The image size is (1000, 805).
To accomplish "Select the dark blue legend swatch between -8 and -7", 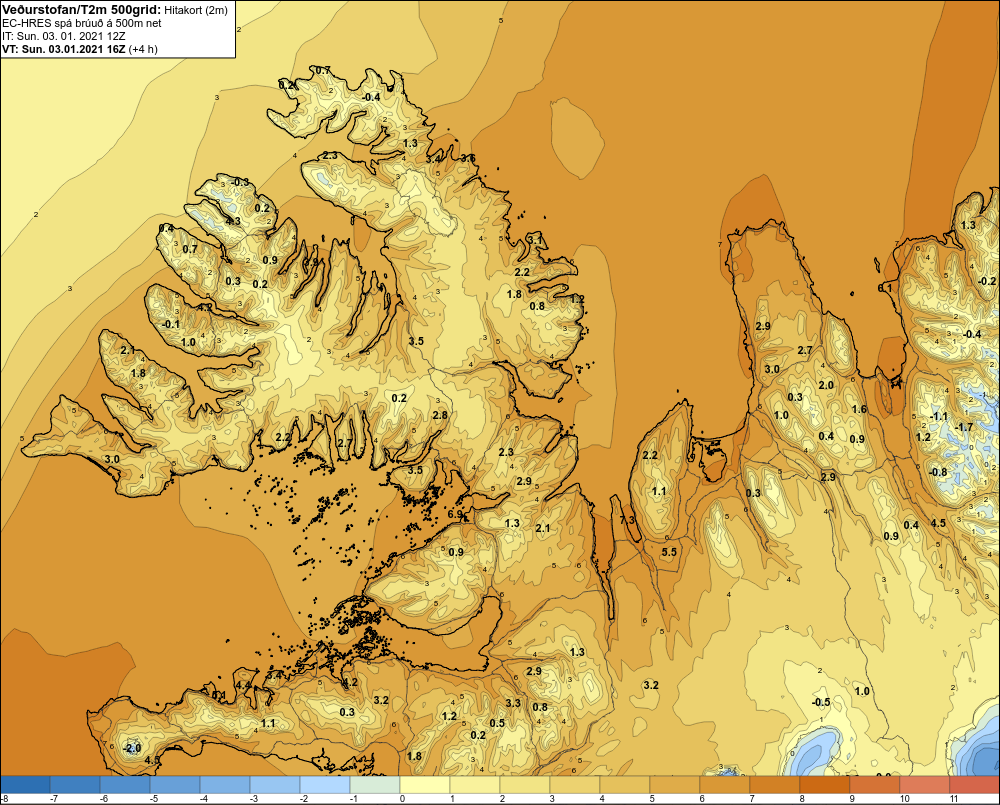I will click(x=25, y=785).
